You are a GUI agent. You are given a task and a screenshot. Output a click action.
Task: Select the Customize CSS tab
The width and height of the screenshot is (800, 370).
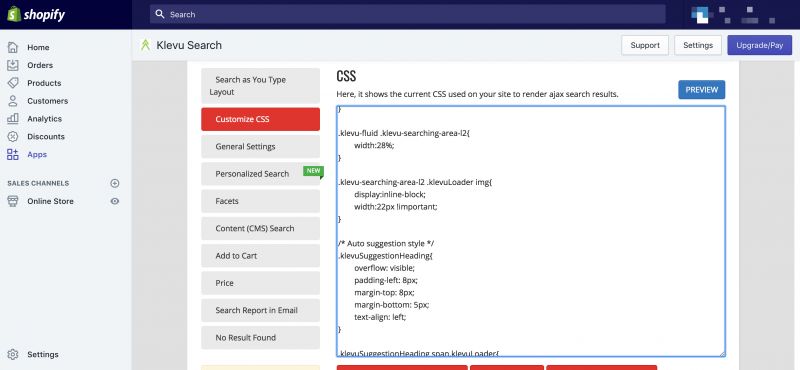[x=260, y=119]
